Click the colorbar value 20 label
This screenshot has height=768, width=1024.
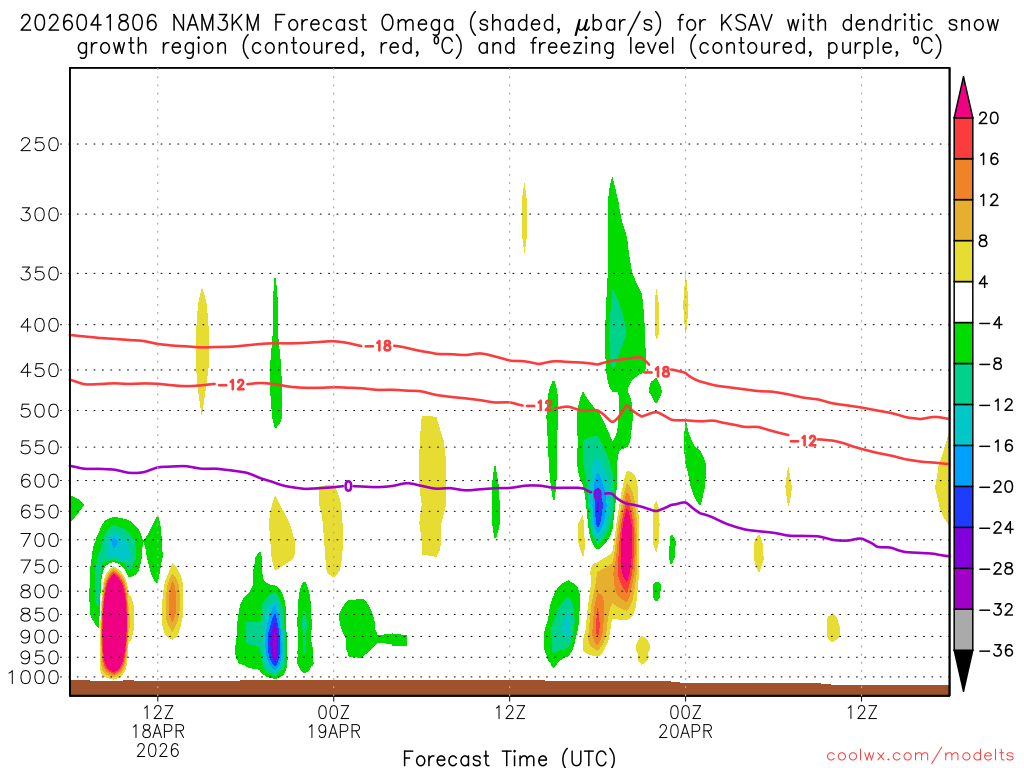pos(989,118)
